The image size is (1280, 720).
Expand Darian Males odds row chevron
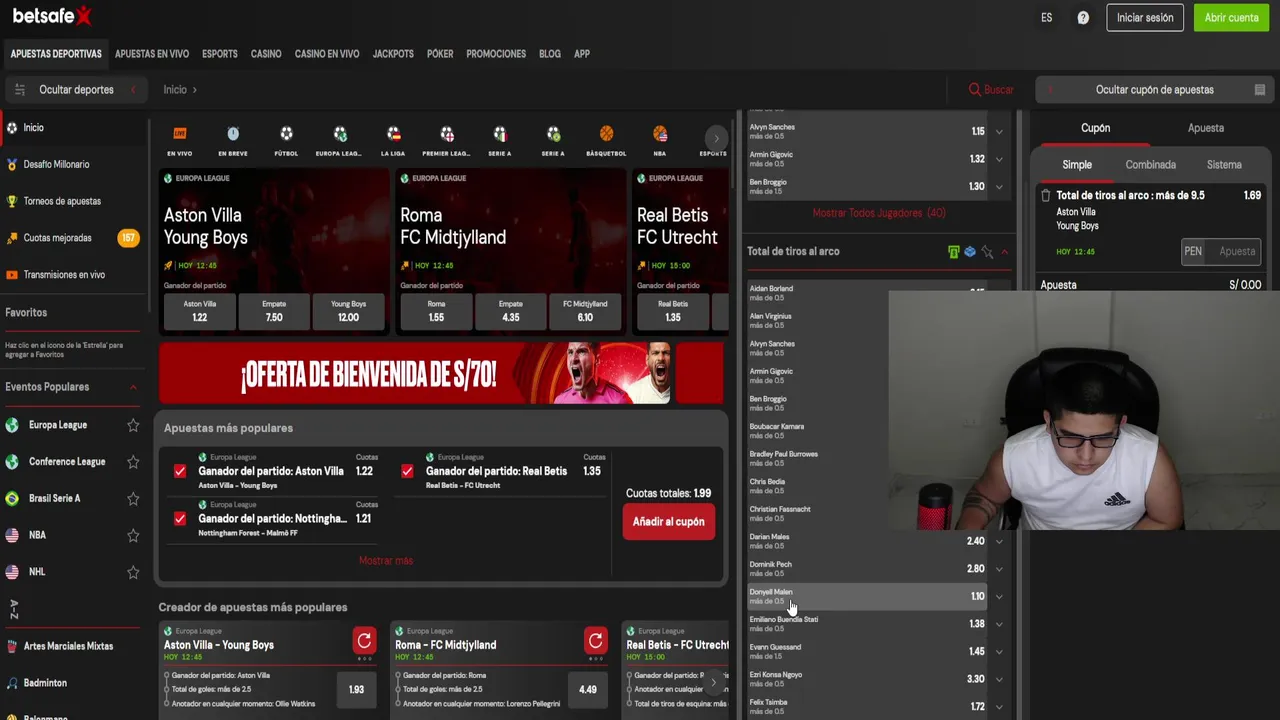999,542
